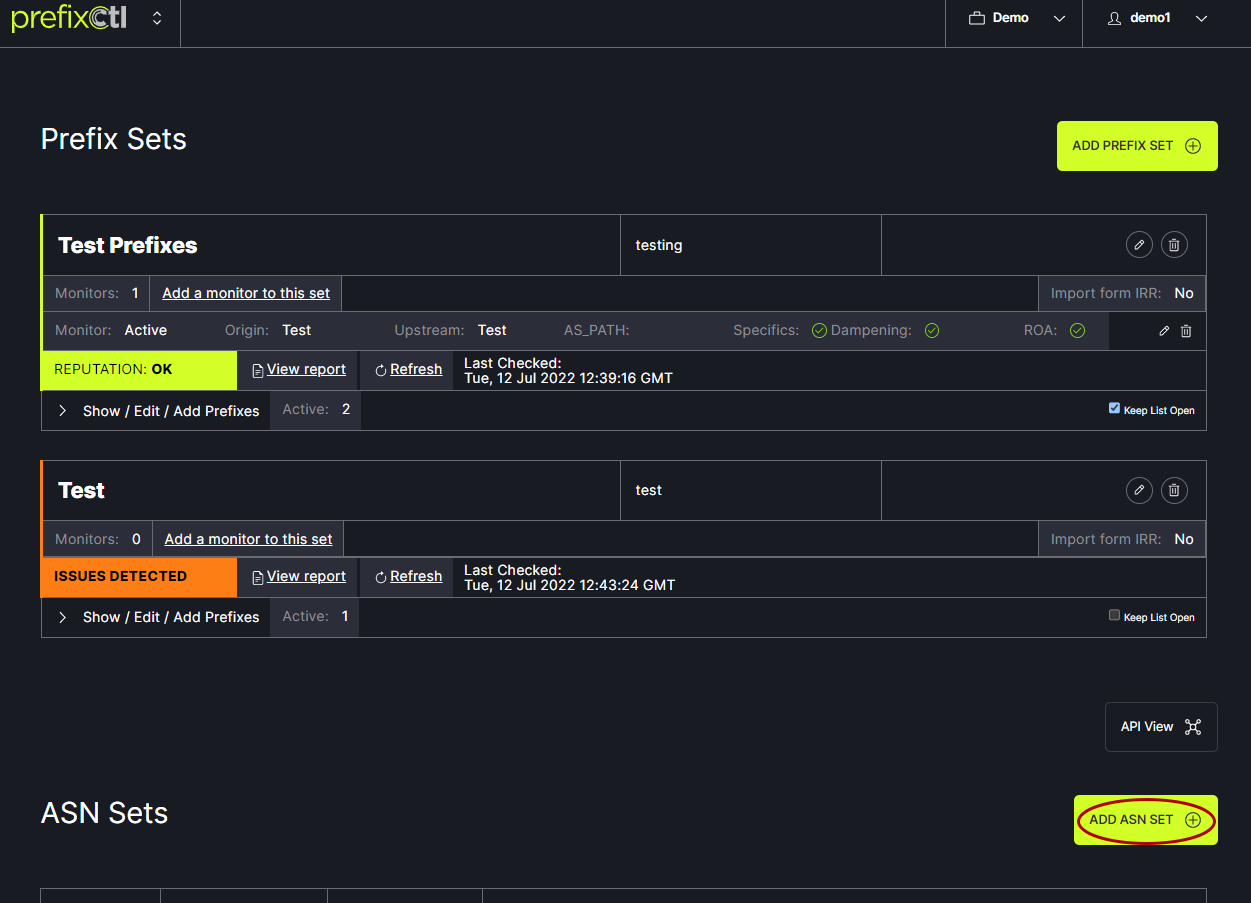1251x903 pixels.
Task: Delete the active monitor using small trash icon
Action: click(x=1186, y=331)
